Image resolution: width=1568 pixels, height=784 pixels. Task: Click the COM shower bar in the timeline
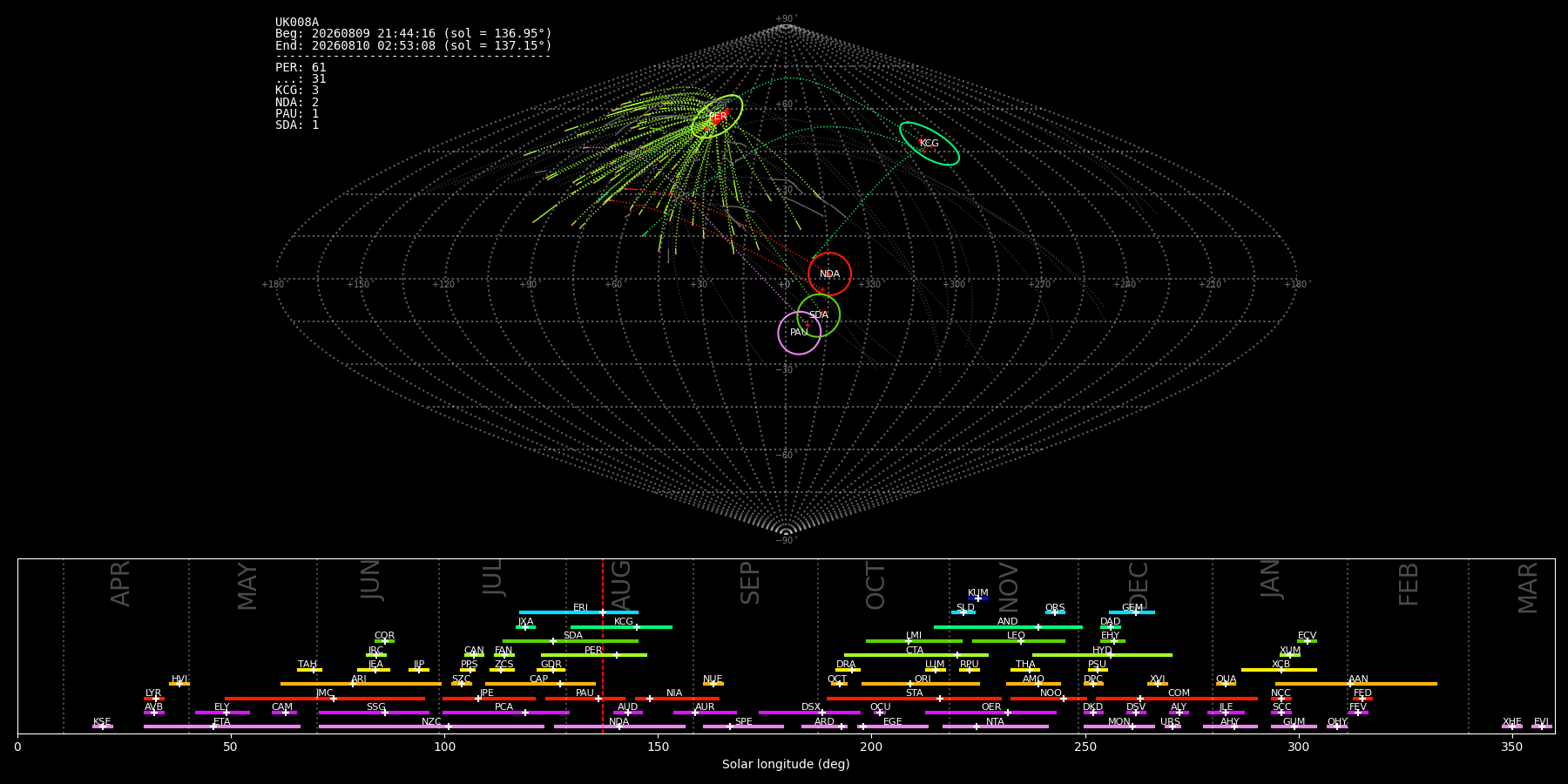point(1177,699)
